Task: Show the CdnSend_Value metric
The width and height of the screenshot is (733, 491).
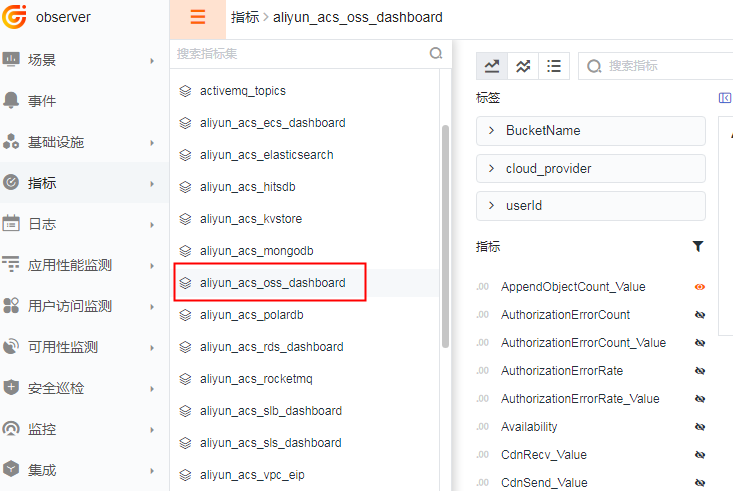Action: coord(700,483)
